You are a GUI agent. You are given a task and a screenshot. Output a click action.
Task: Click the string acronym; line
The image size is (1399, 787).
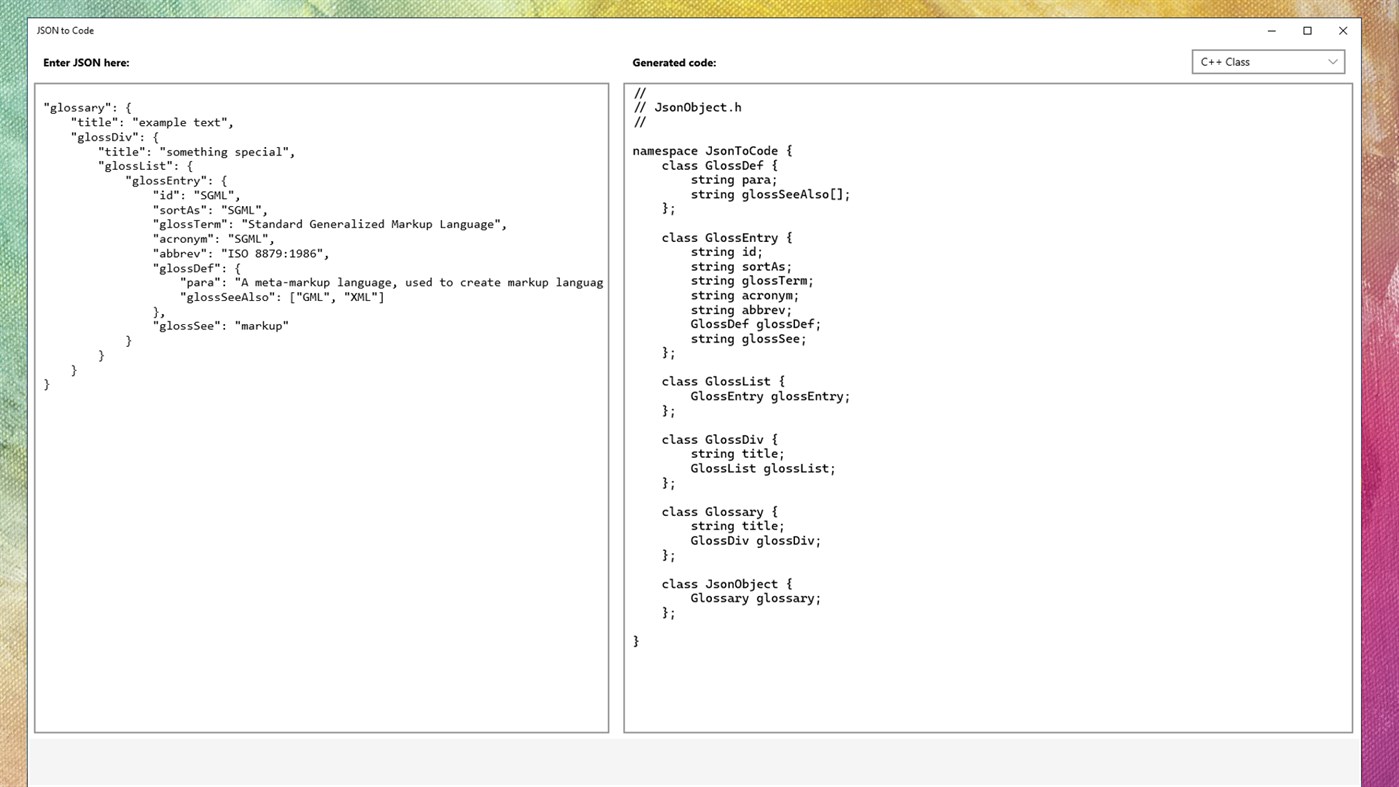tap(745, 296)
